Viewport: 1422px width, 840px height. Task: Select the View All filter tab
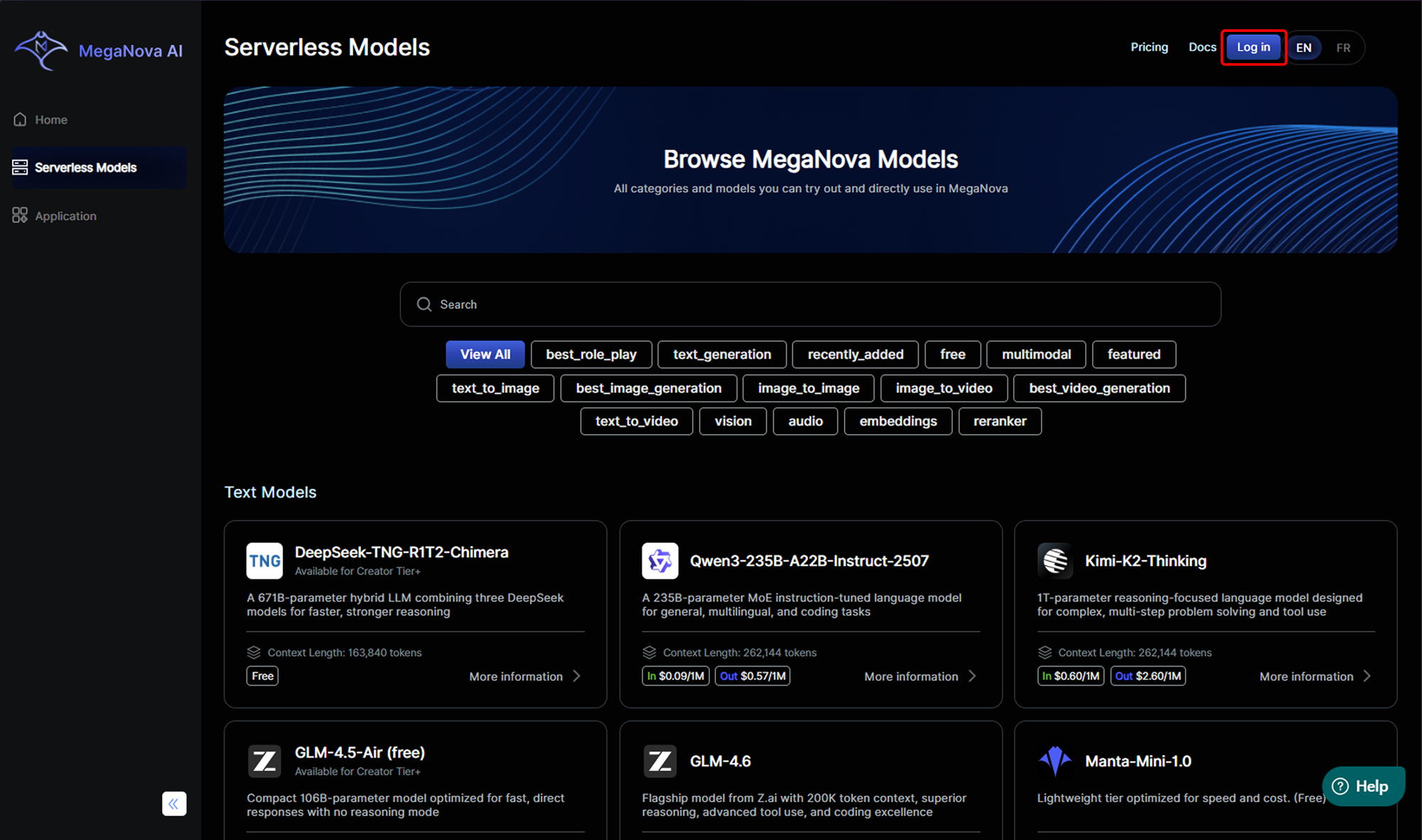485,354
